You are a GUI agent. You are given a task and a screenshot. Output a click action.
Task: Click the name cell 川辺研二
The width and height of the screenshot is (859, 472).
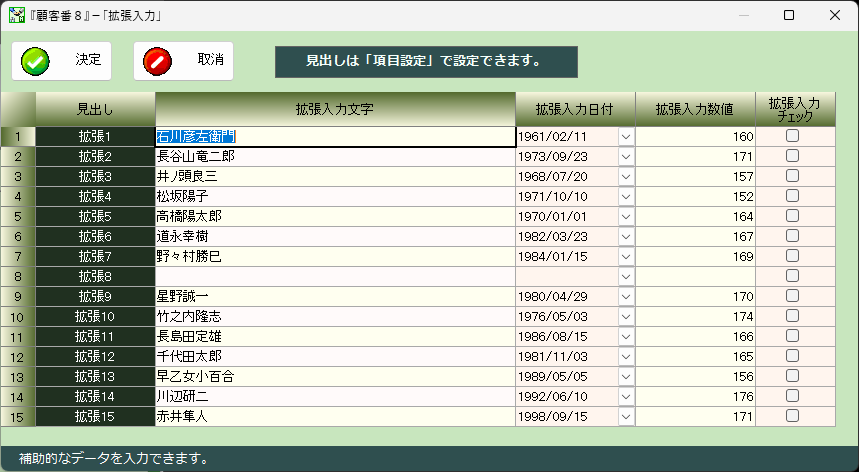tap(335, 396)
